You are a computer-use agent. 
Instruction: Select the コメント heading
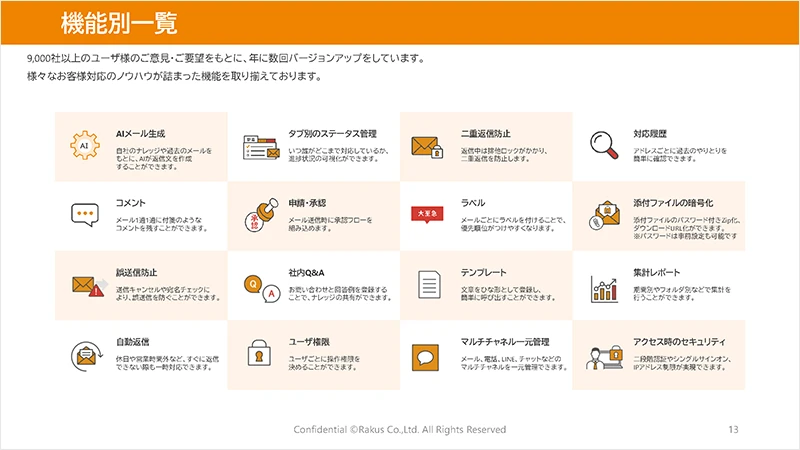click(131, 203)
